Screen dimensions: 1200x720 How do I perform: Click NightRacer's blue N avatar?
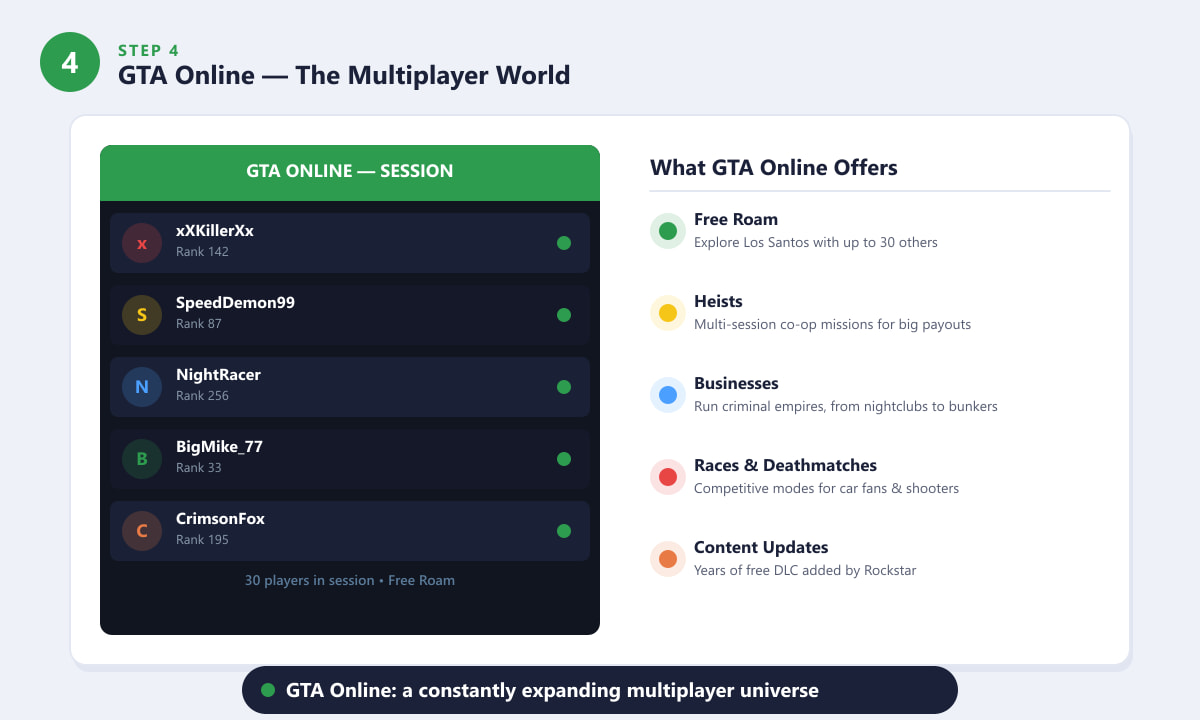point(142,387)
